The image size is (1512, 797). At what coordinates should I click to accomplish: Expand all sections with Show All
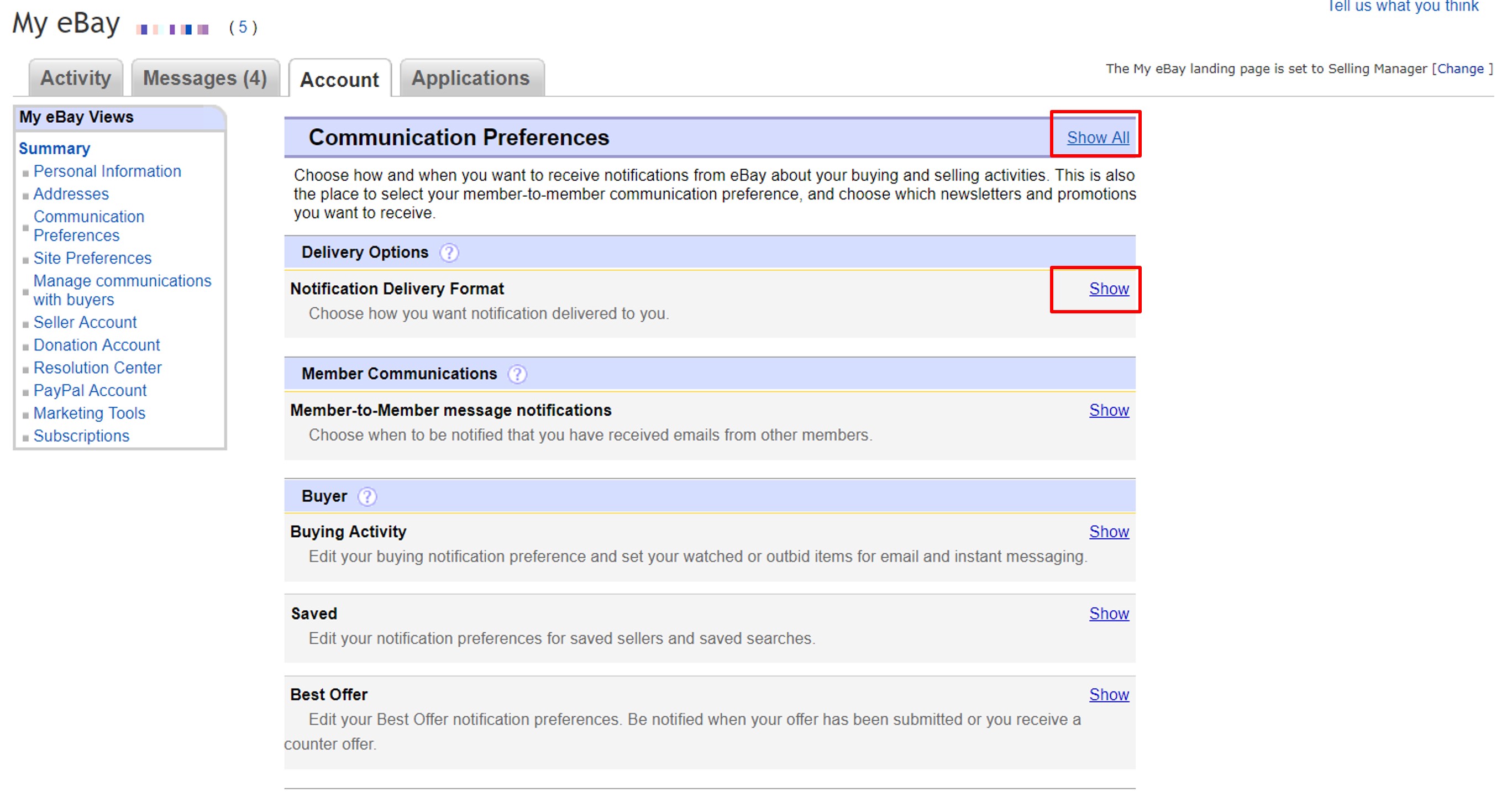point(1098,137)
